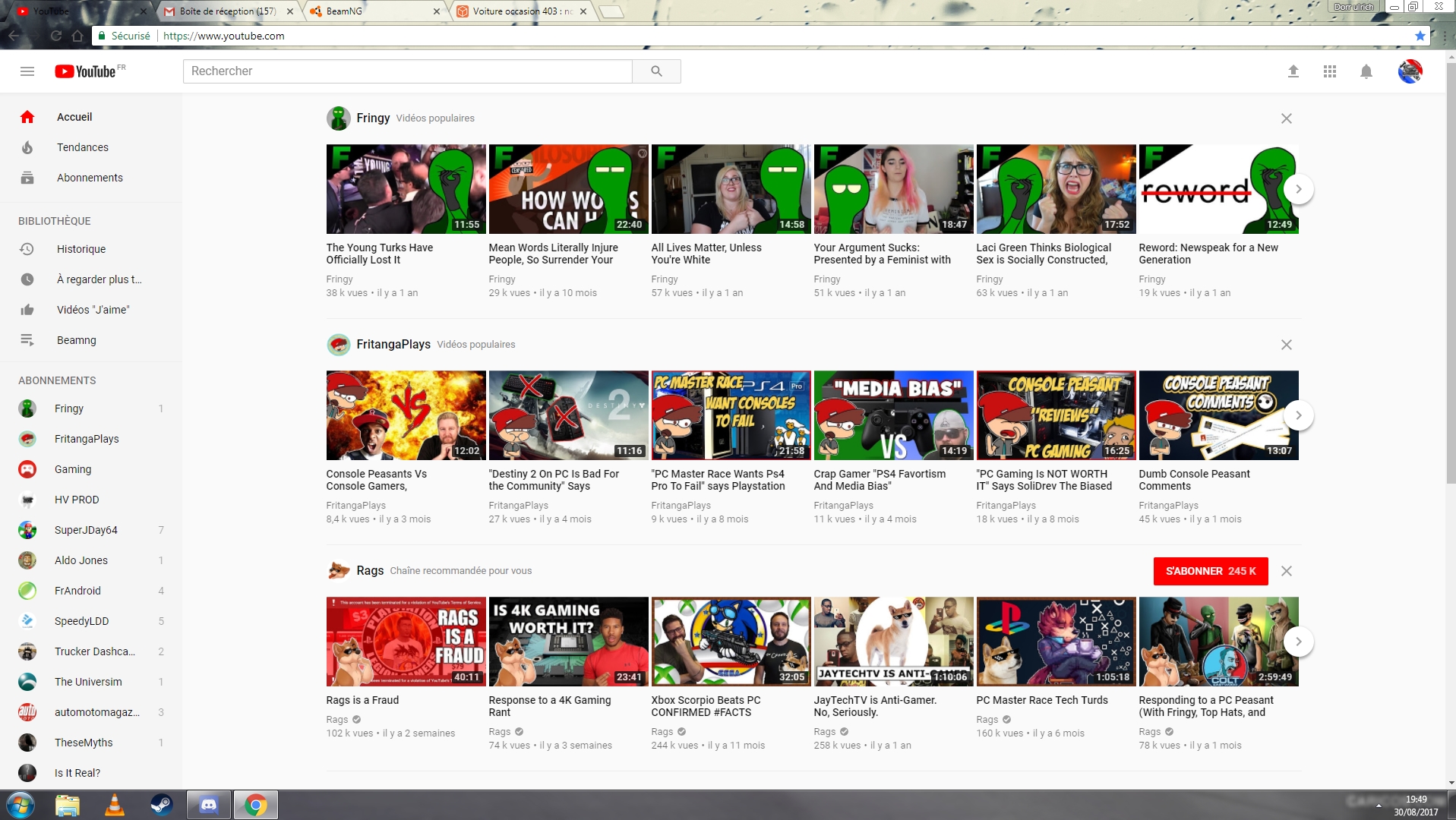Open the hamburger guide menu
Viewport: 1456px width, 820px height.
[27, 71]
